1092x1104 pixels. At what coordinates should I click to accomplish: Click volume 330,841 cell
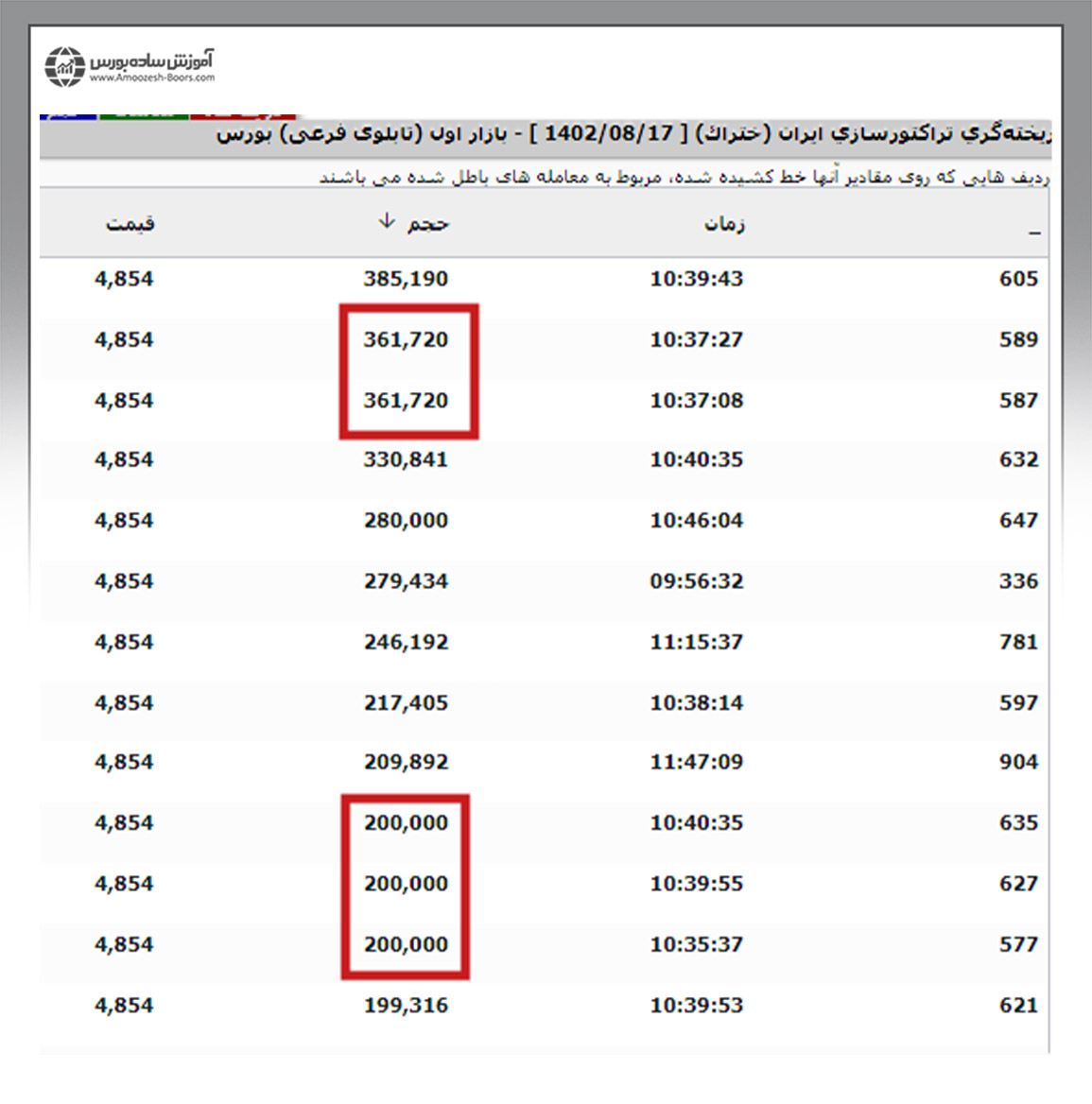[x=406, y=459]
